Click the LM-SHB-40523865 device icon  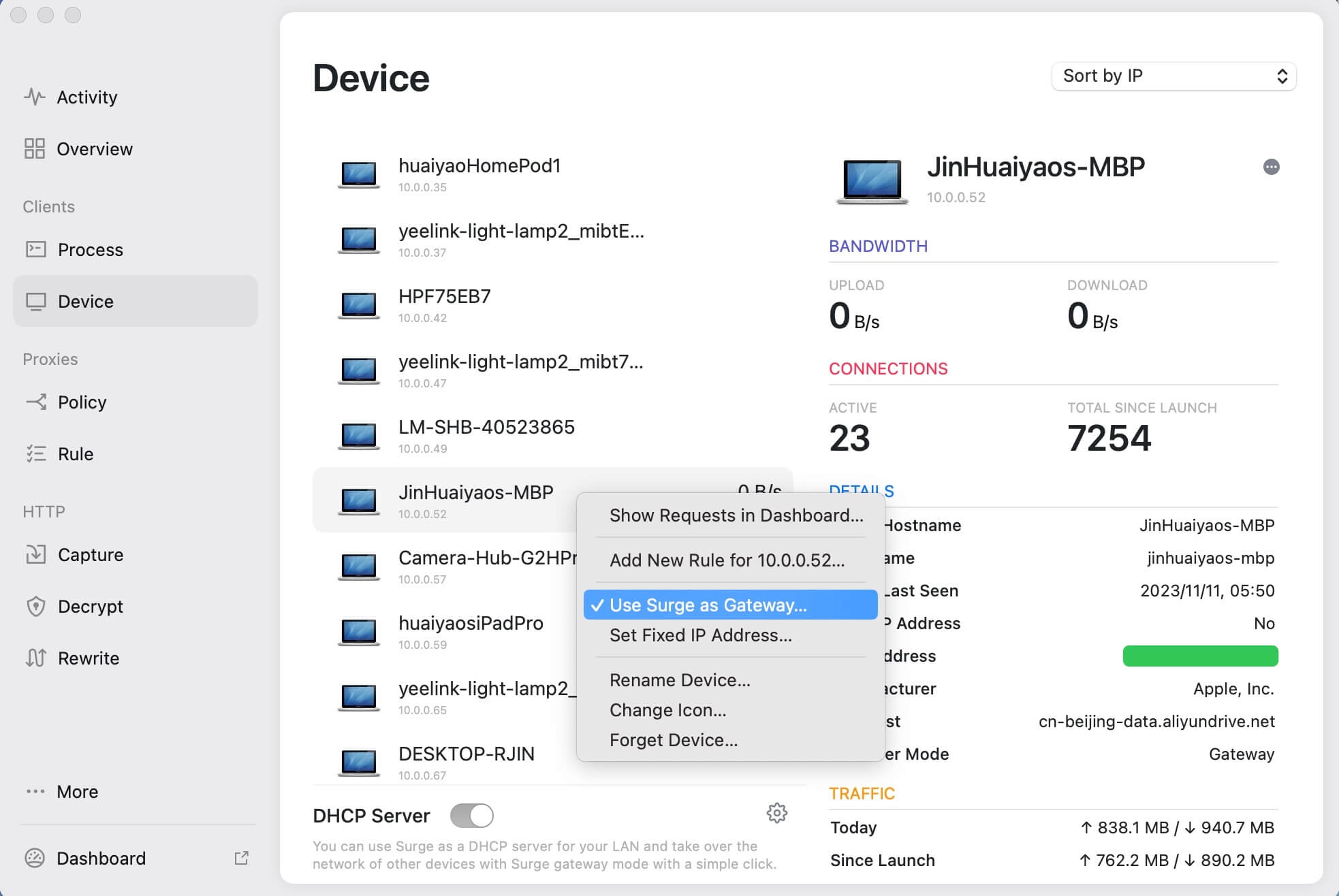[359, 436]
